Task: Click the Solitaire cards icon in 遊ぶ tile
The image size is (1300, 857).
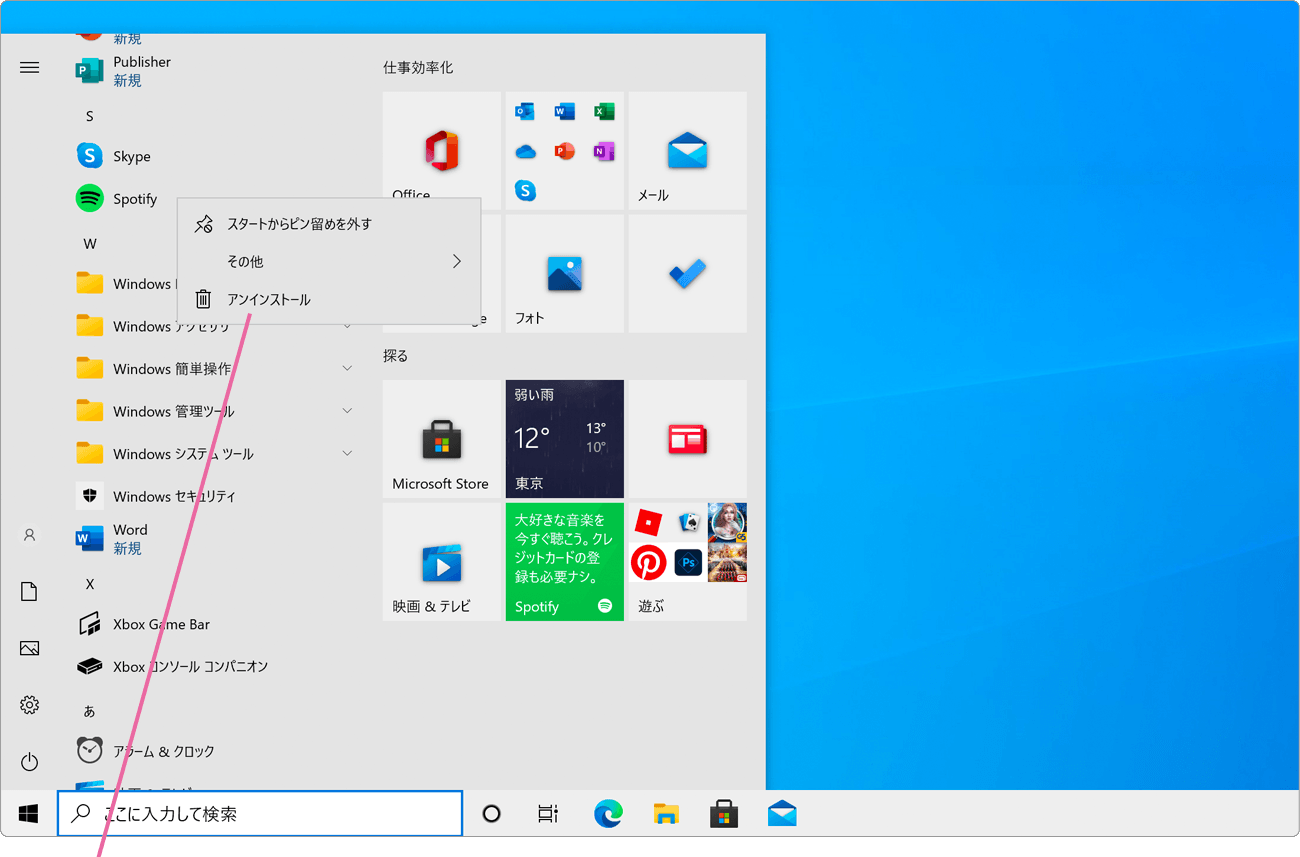Action: [688, 522]
